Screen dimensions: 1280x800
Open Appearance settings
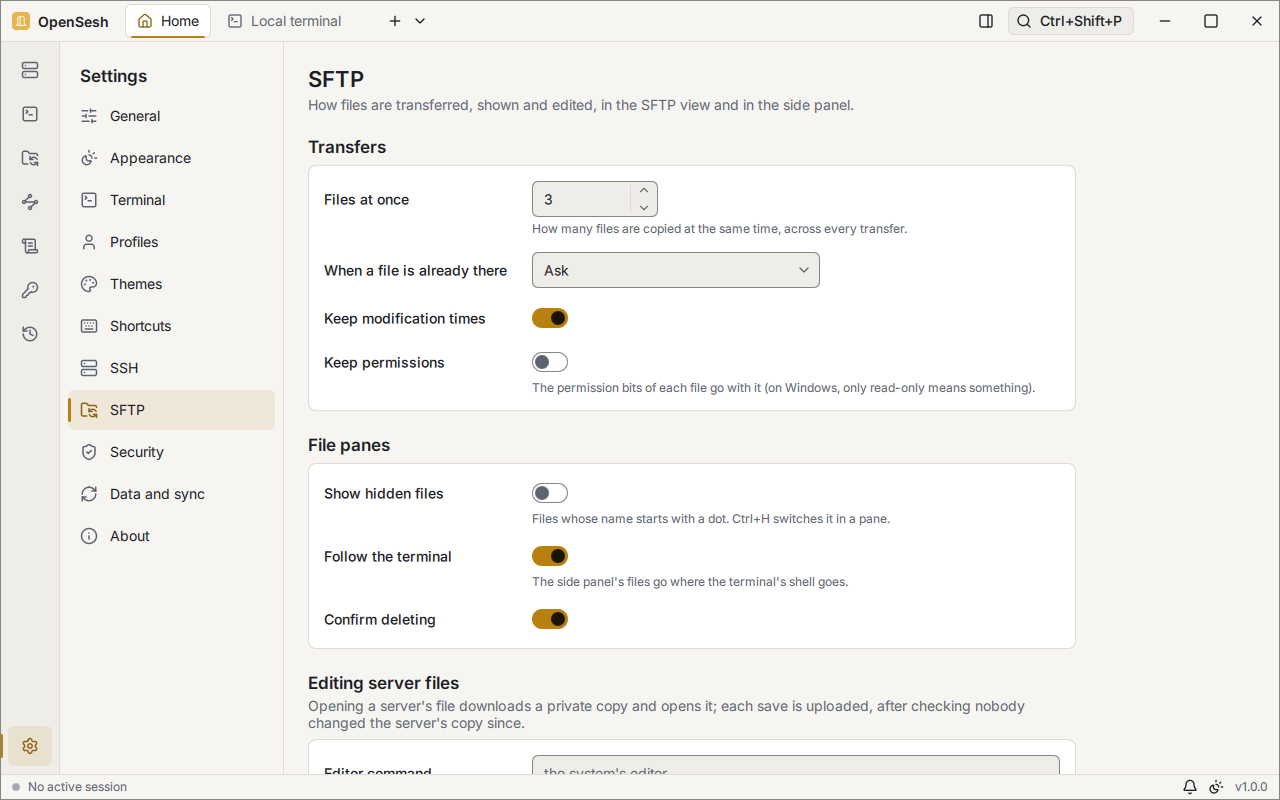point(171,158)
